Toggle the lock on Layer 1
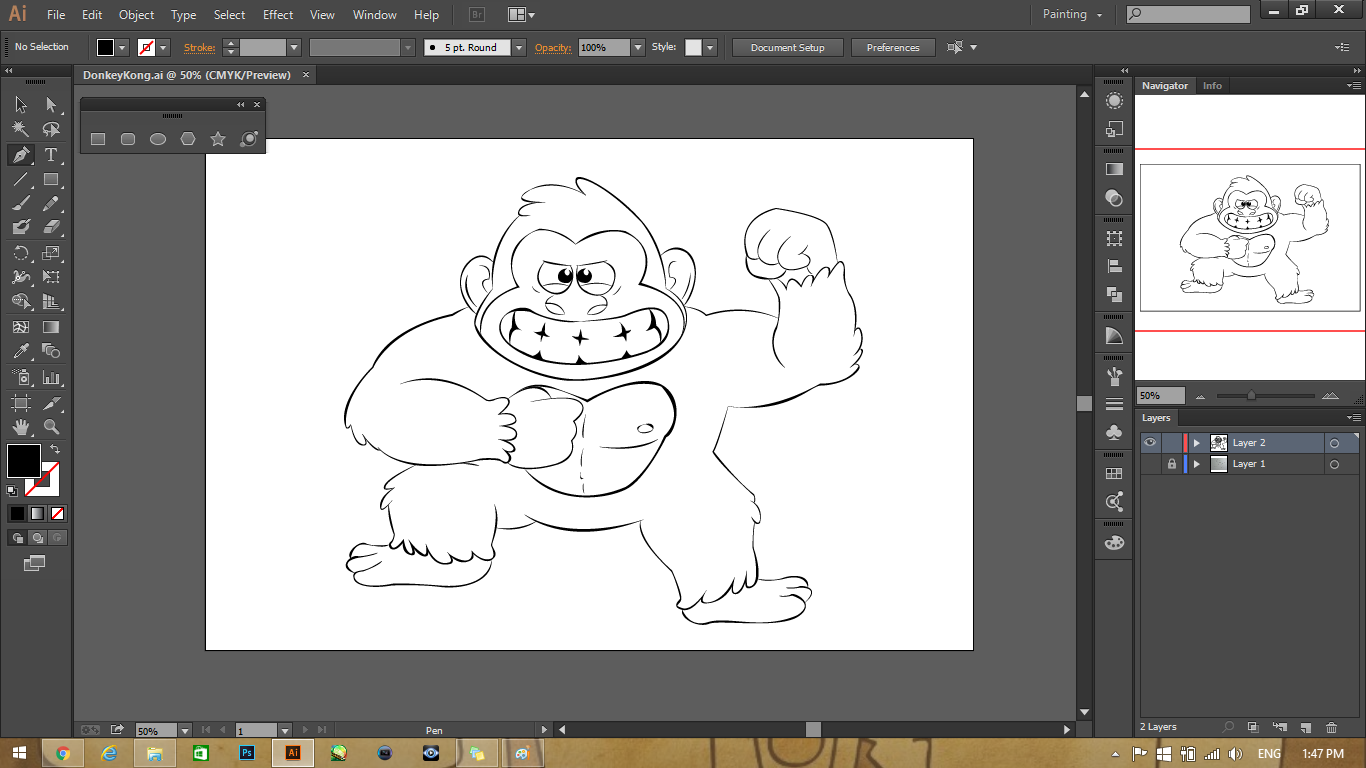 (x=1171, y=464)
